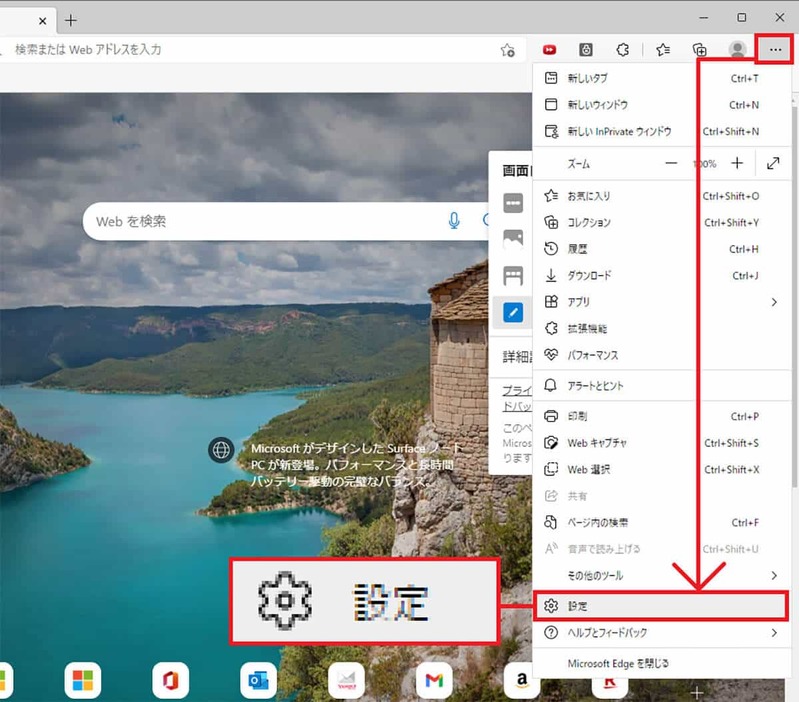Expand the ヘルプとフィードバック submenu arrow
Image resolution: width=799 pixels, height=702 pixels.
(x=774, y=633)
